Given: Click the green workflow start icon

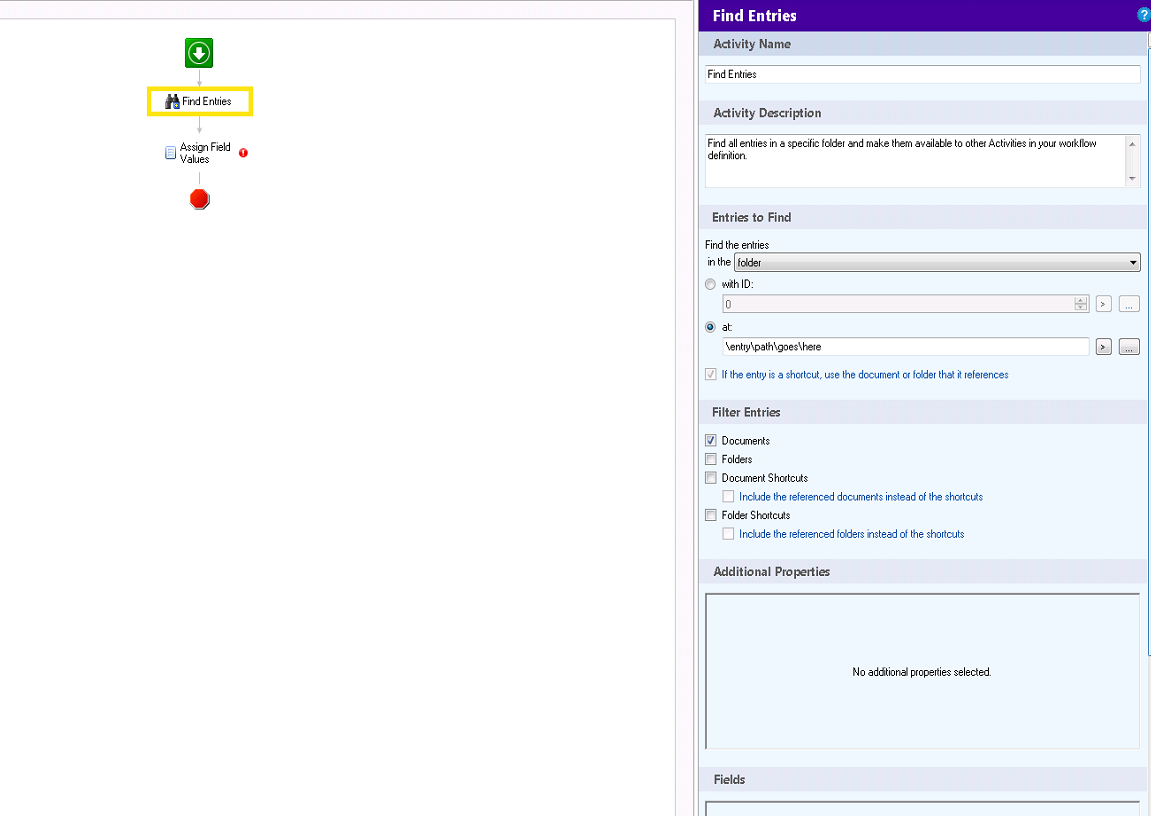Looking at the screenshot, I should (199, 54).
